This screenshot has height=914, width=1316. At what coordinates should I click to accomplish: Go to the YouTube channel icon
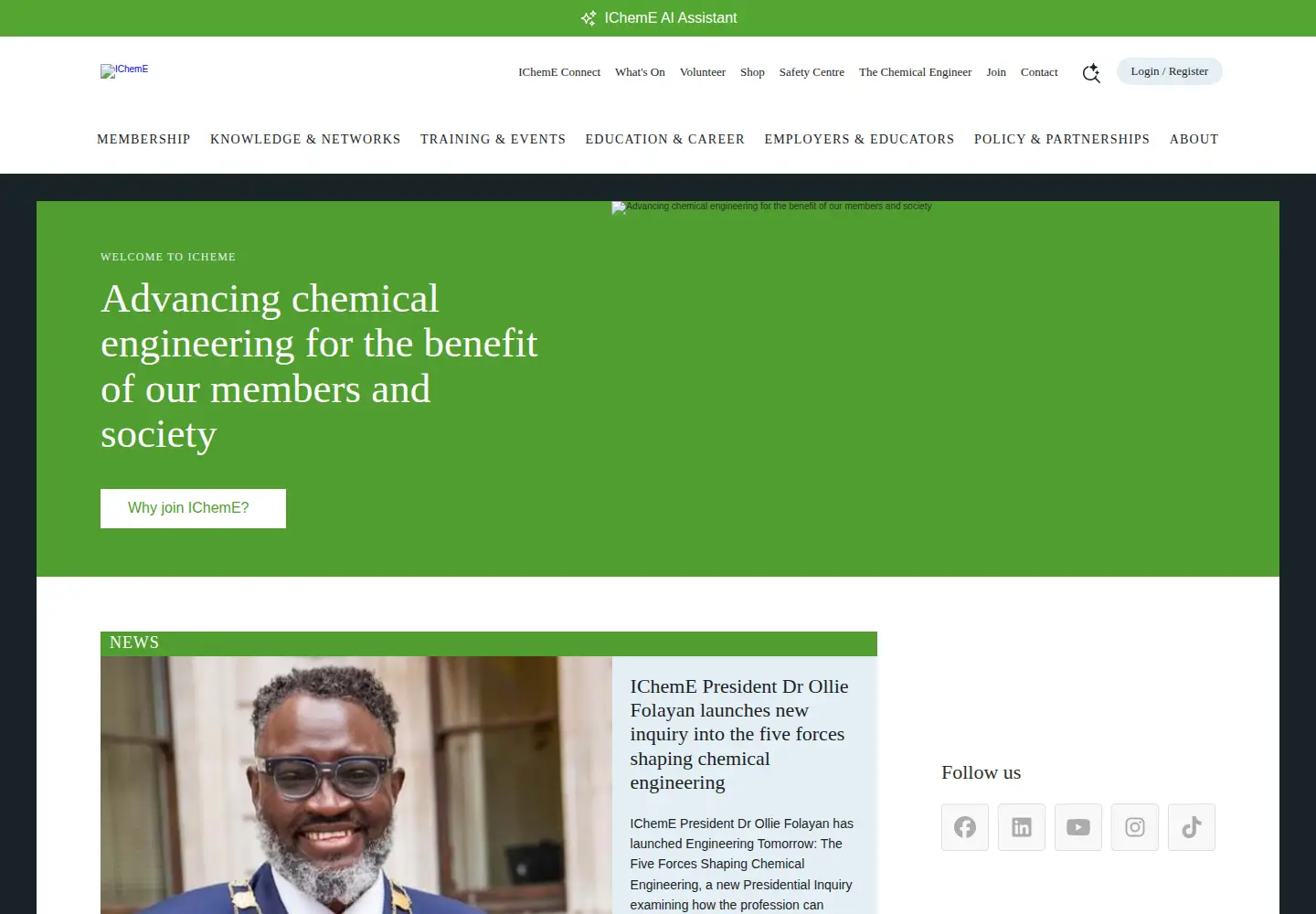[1078, 827]
